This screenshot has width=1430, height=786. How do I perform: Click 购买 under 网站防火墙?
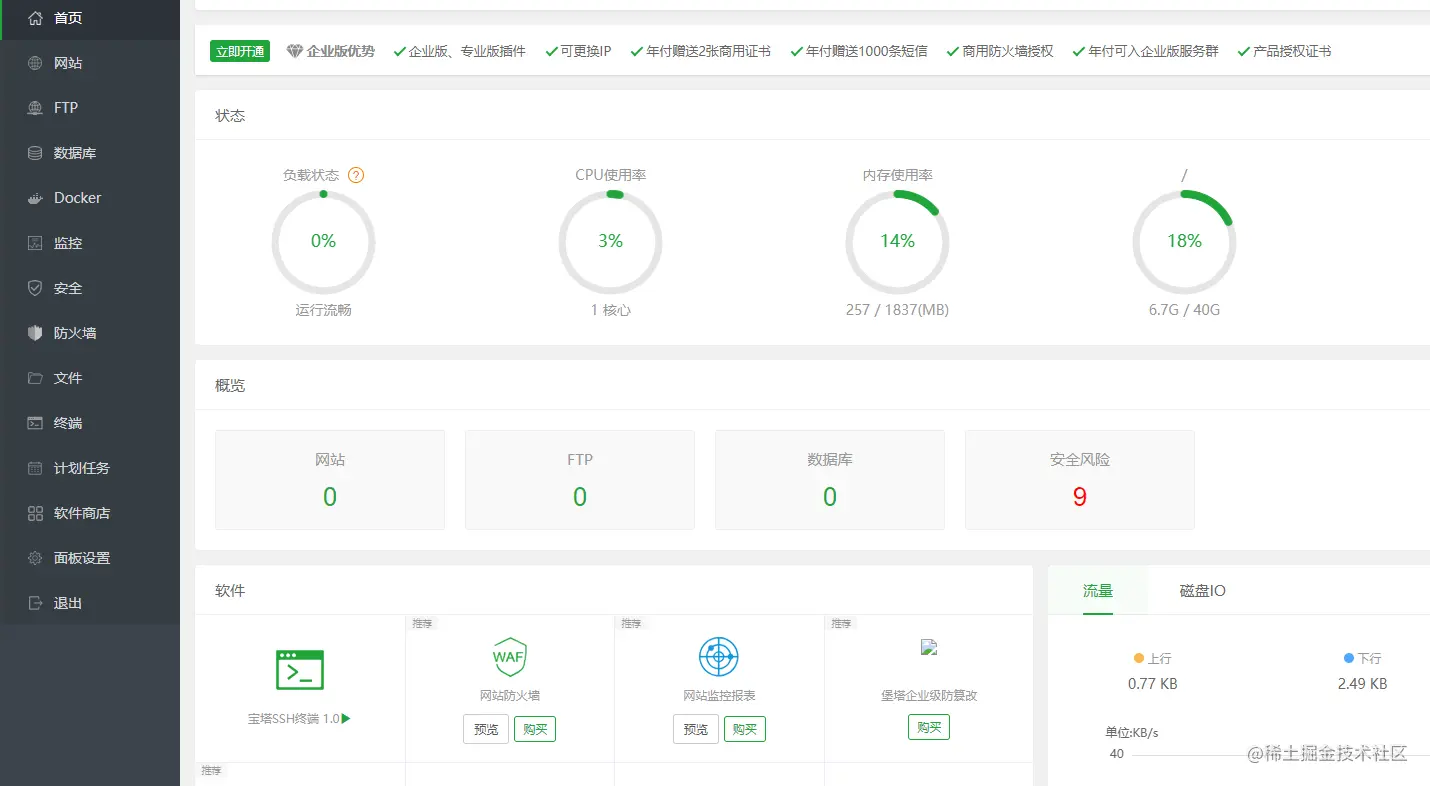pos(535,729)
